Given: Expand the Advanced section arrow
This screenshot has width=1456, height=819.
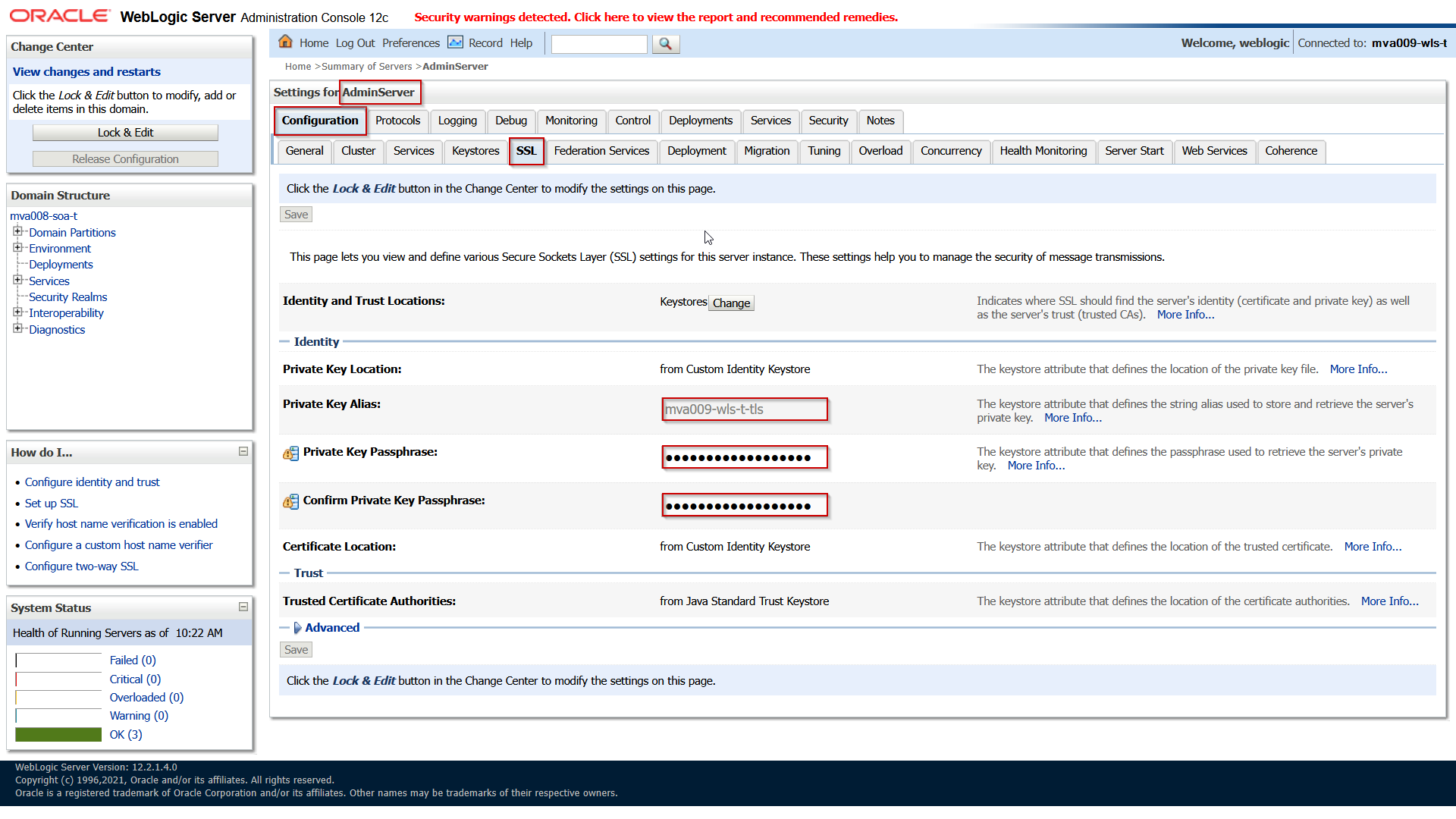Looking at the screenshot, I should pos(298,628).
